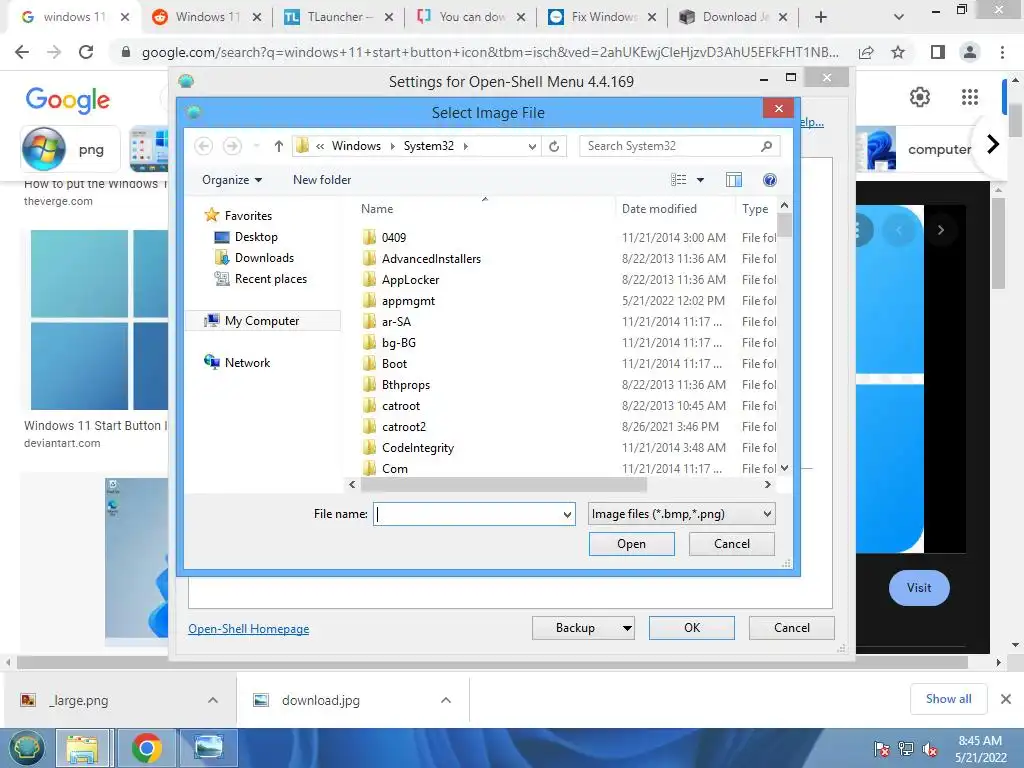Click the Back arrow in the file dialog

tap(204, 146)
